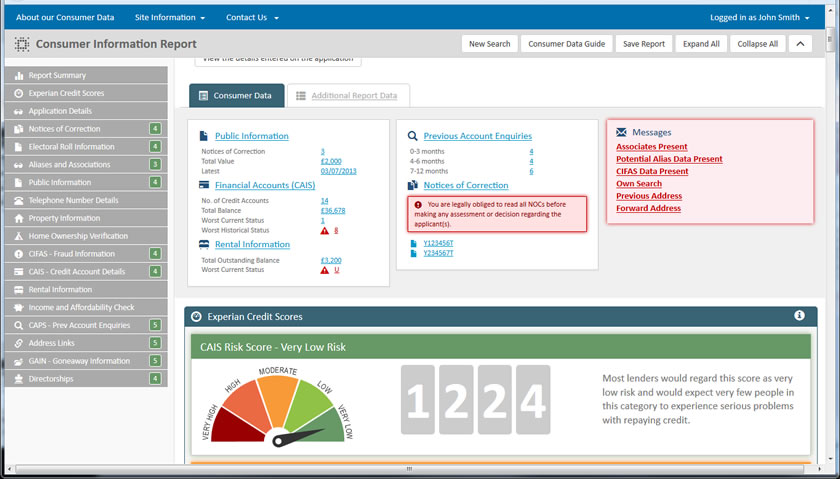This screenshot has height=479, width=840.
Task: Click the CAIS Risk Score - Very Low Risk header
Action: [500, 347]
